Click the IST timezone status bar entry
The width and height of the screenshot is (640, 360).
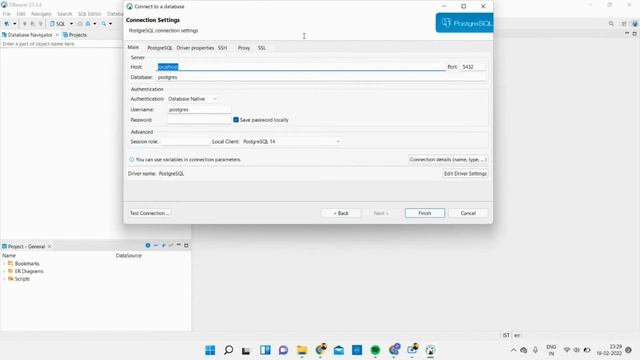pyautogui.click(x=506, y=335)
